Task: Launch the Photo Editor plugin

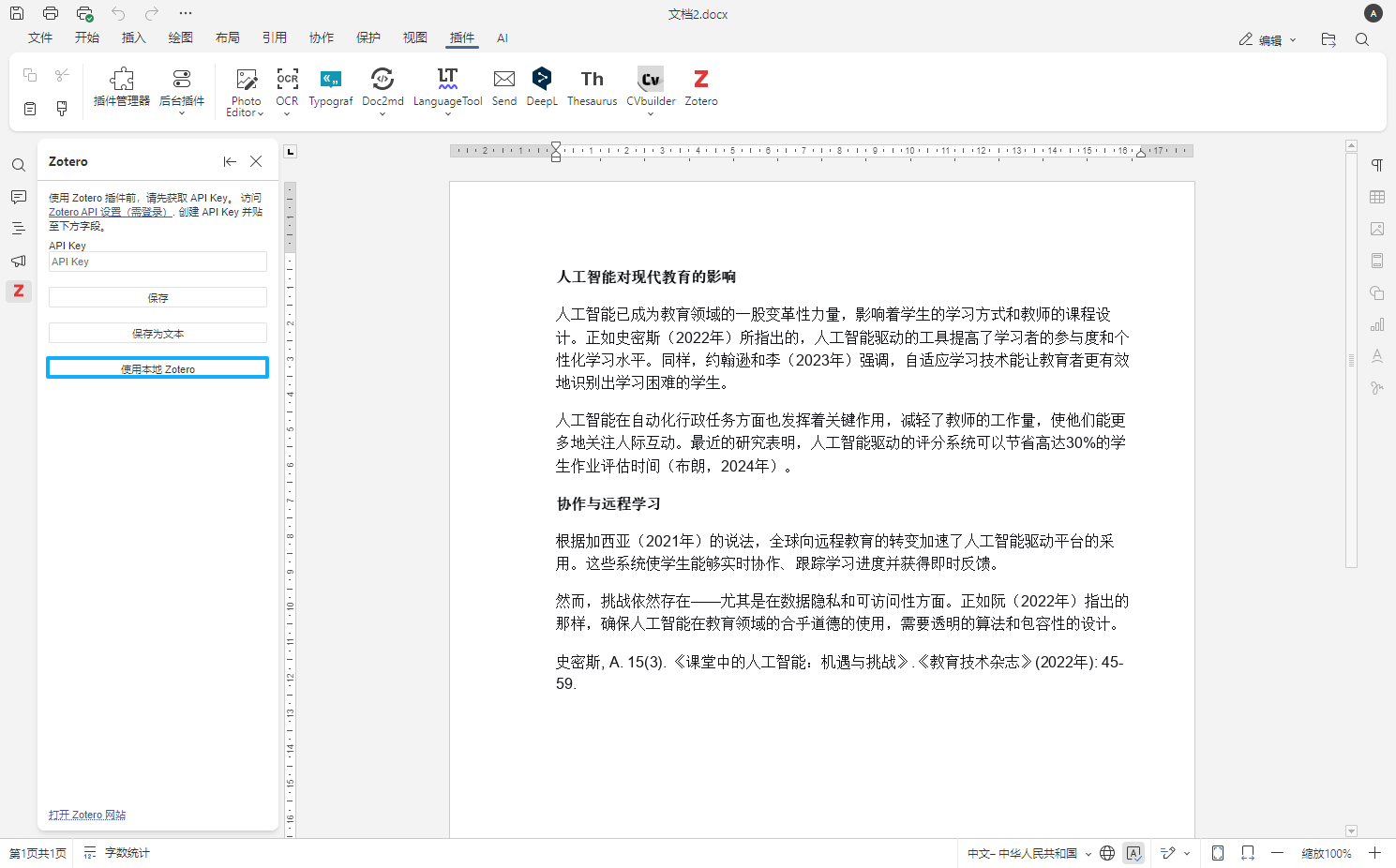Action: point(245,89)
